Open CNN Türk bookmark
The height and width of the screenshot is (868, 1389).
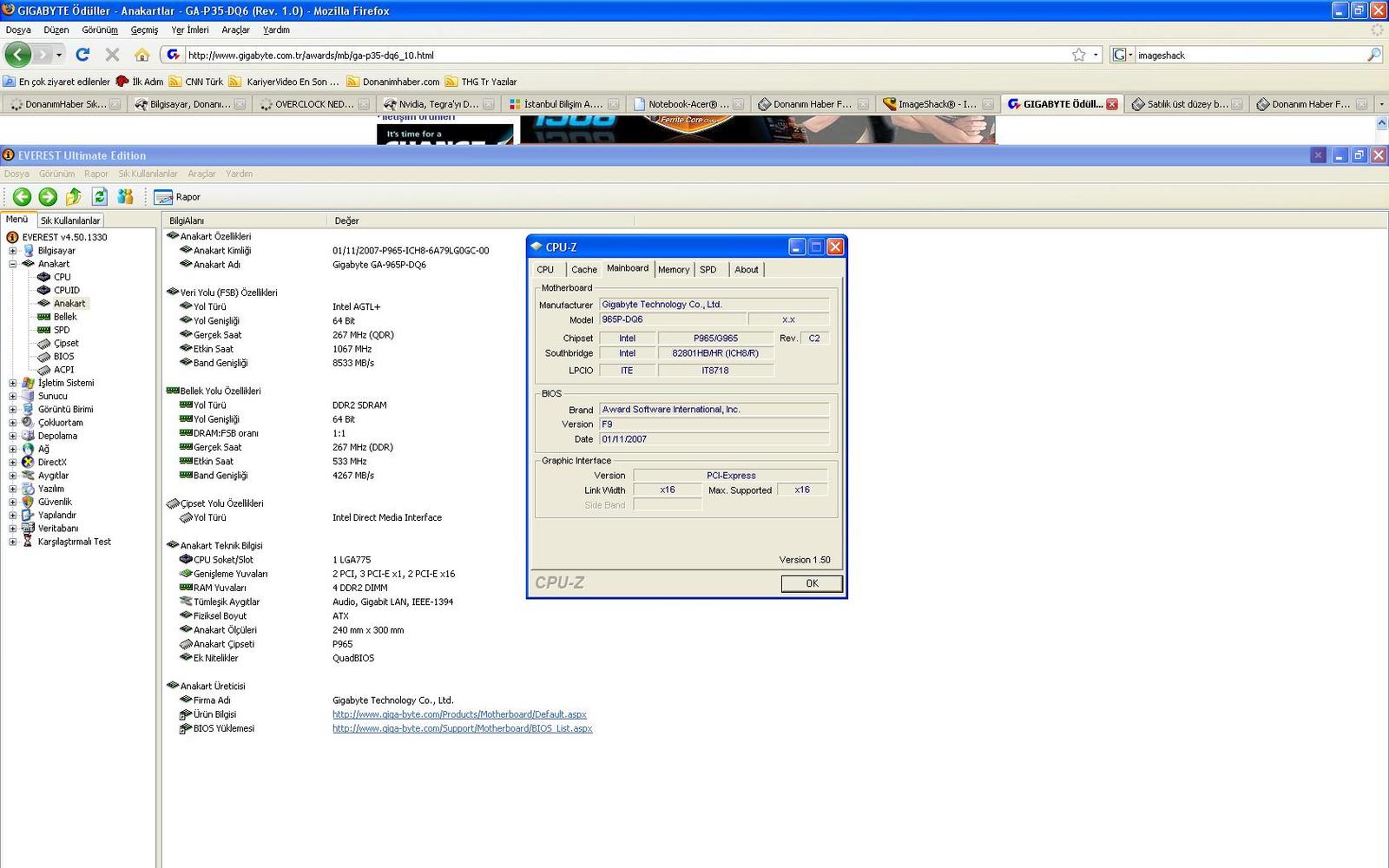(196, 82)
